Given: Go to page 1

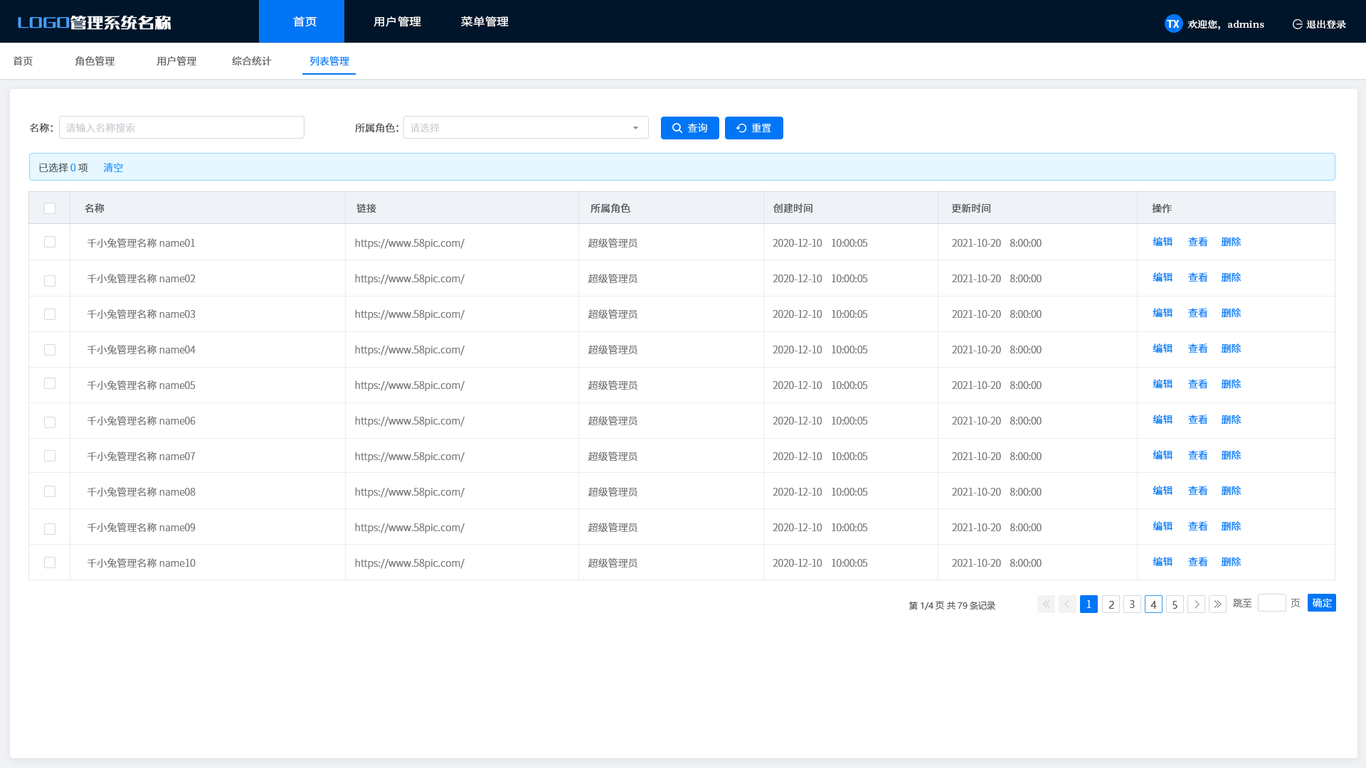Looking at the screenshot, I should [x=1089, y=604].
